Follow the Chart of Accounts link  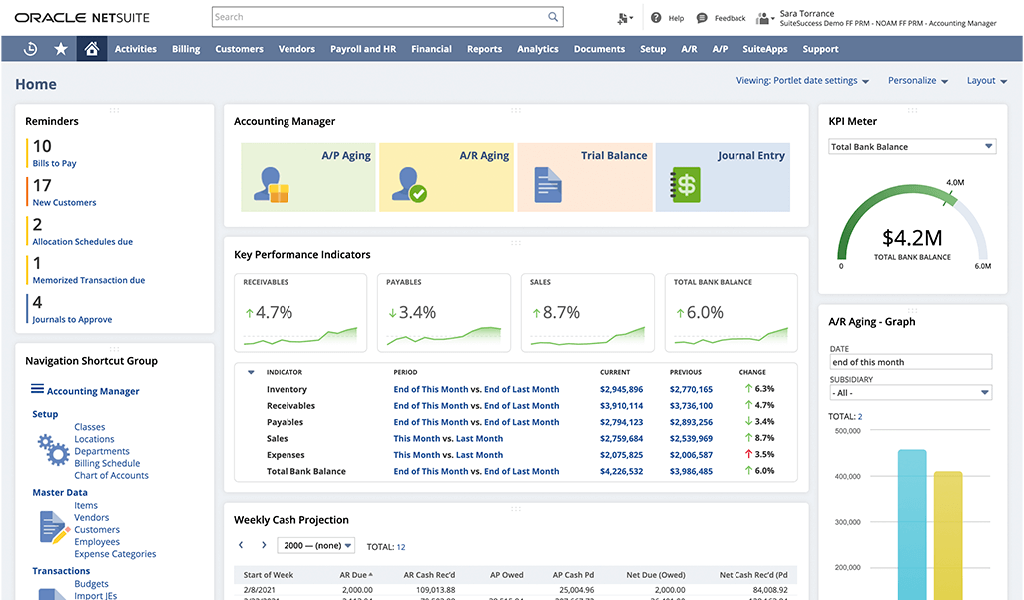tap(111, 475)
